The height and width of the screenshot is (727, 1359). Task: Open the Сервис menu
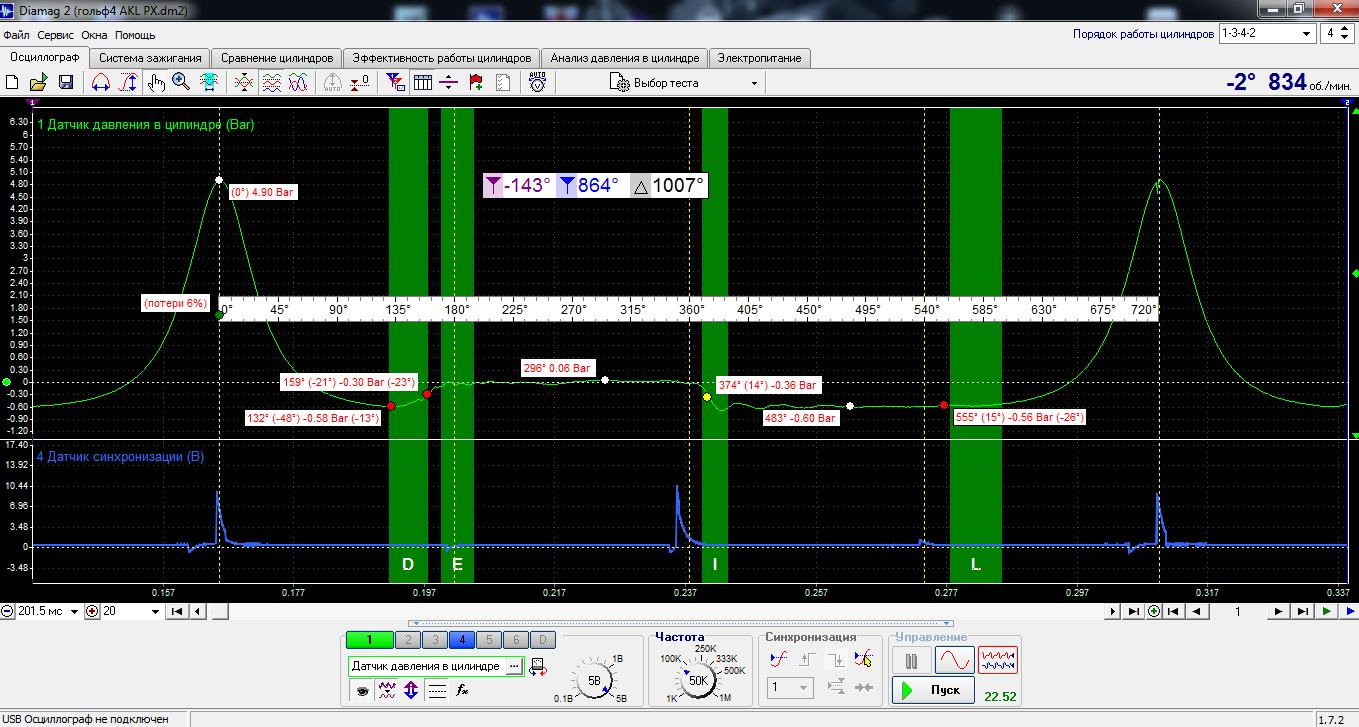55,35
